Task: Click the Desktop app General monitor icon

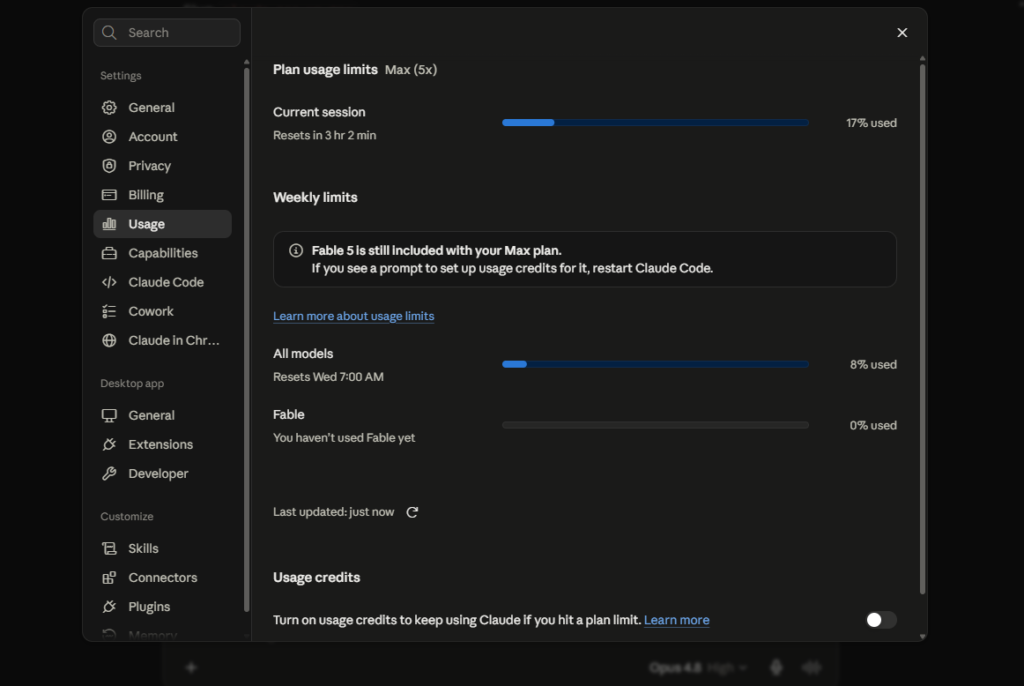Action: click(109, 415)
